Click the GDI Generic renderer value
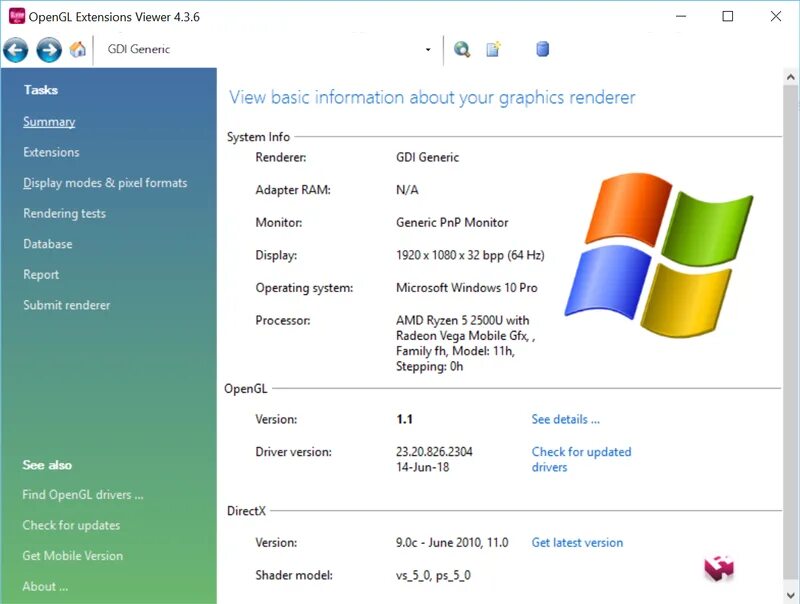Image resolution: width=800 pixels, height=604 pixels. point(427,157)
